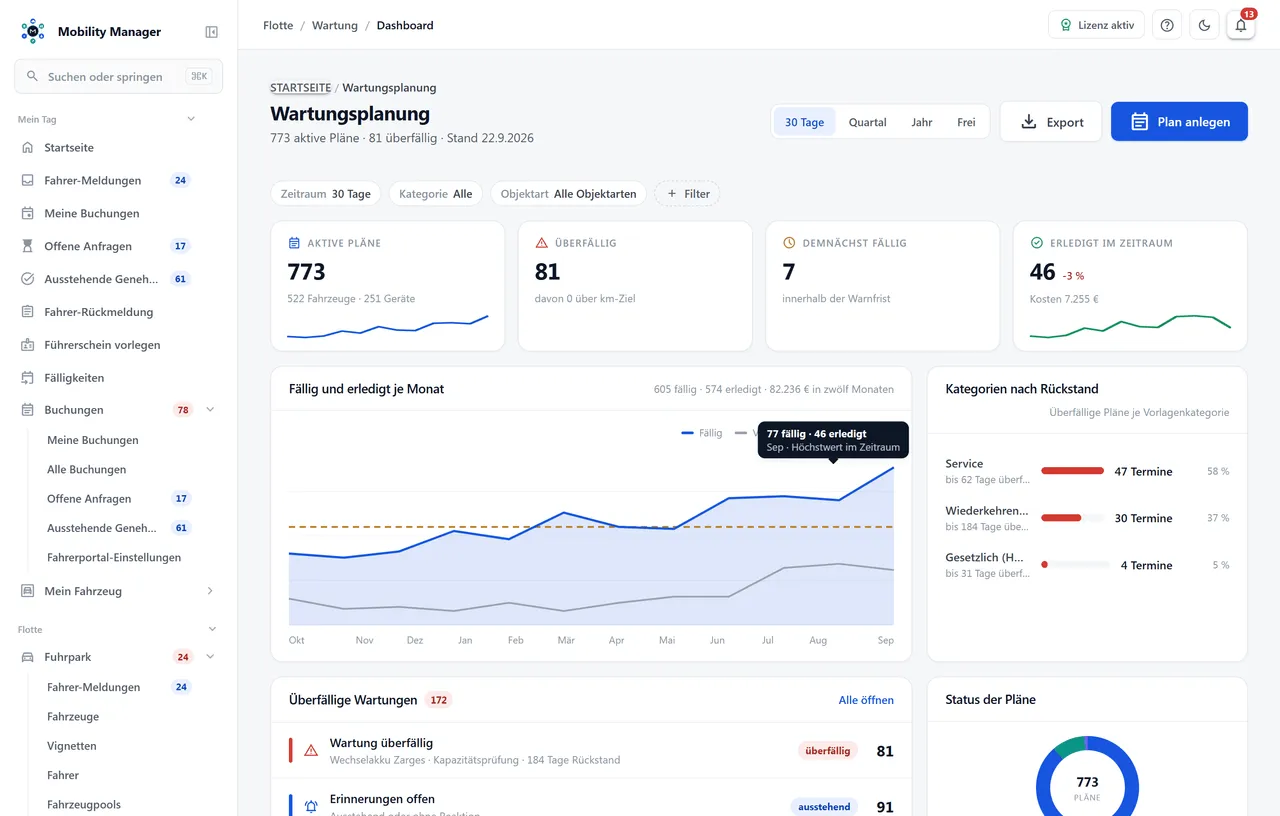1280x816 pixels.
Task: Click the Ausstehende Genehmigungen checkmark icon
Action: pyautogui.click(x=28, y=279)
